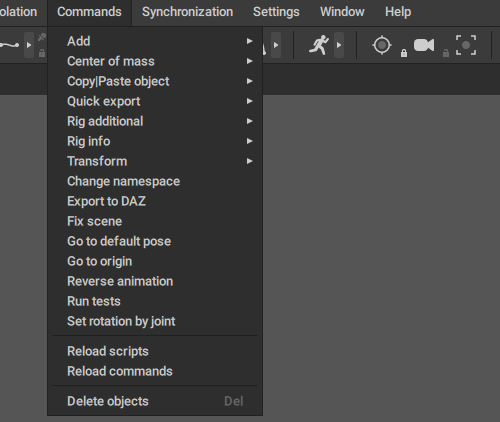
Task: Open the Synchronization menu
Action: pyautogui.click(x=187, y=12)
